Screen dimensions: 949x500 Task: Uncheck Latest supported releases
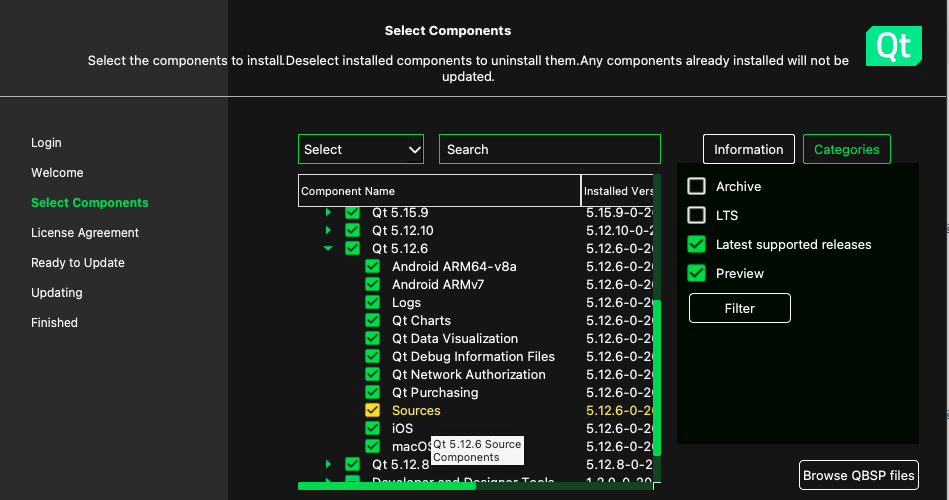tap(697, 244)
